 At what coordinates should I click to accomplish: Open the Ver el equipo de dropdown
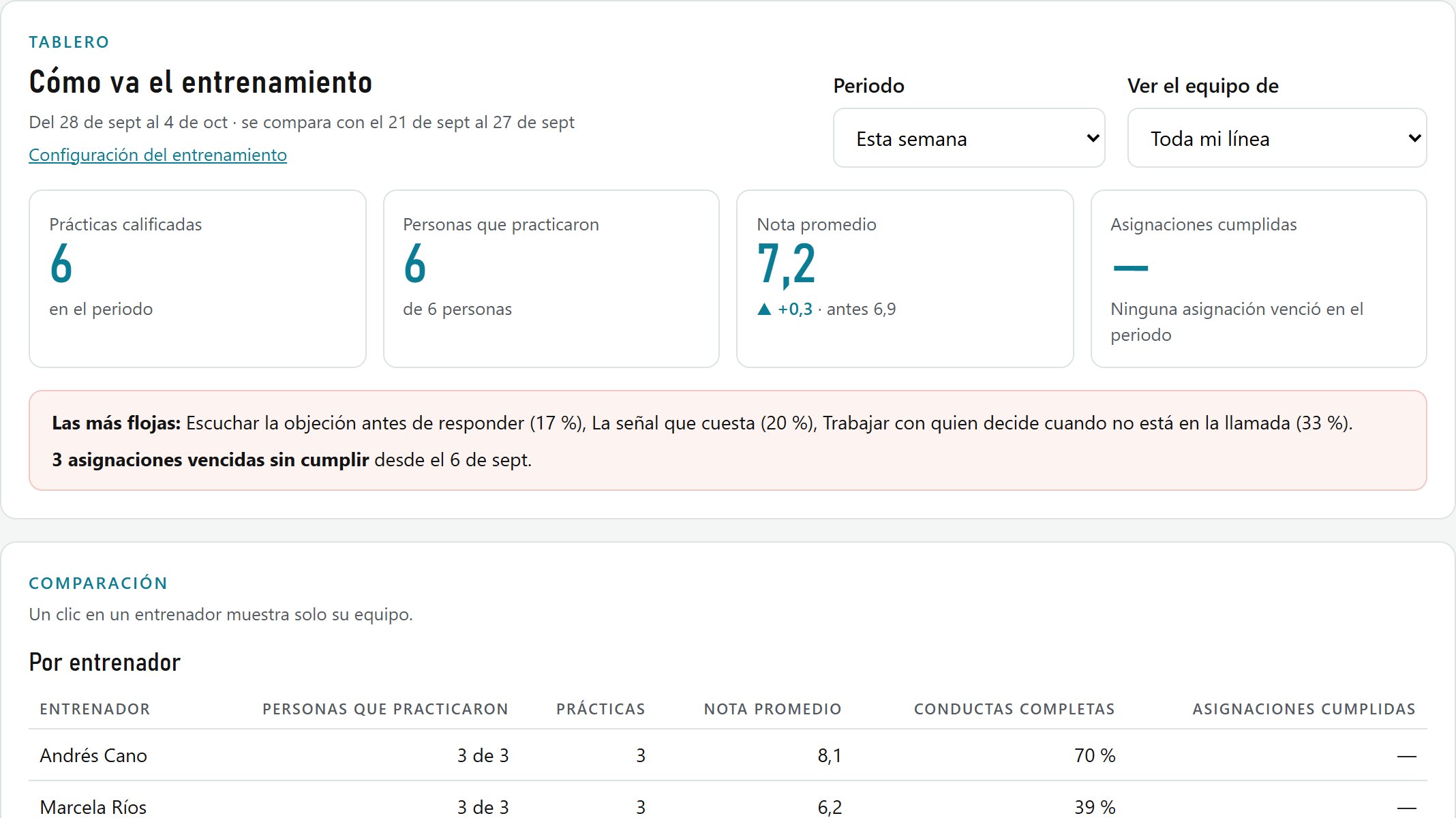(1277, 138)
